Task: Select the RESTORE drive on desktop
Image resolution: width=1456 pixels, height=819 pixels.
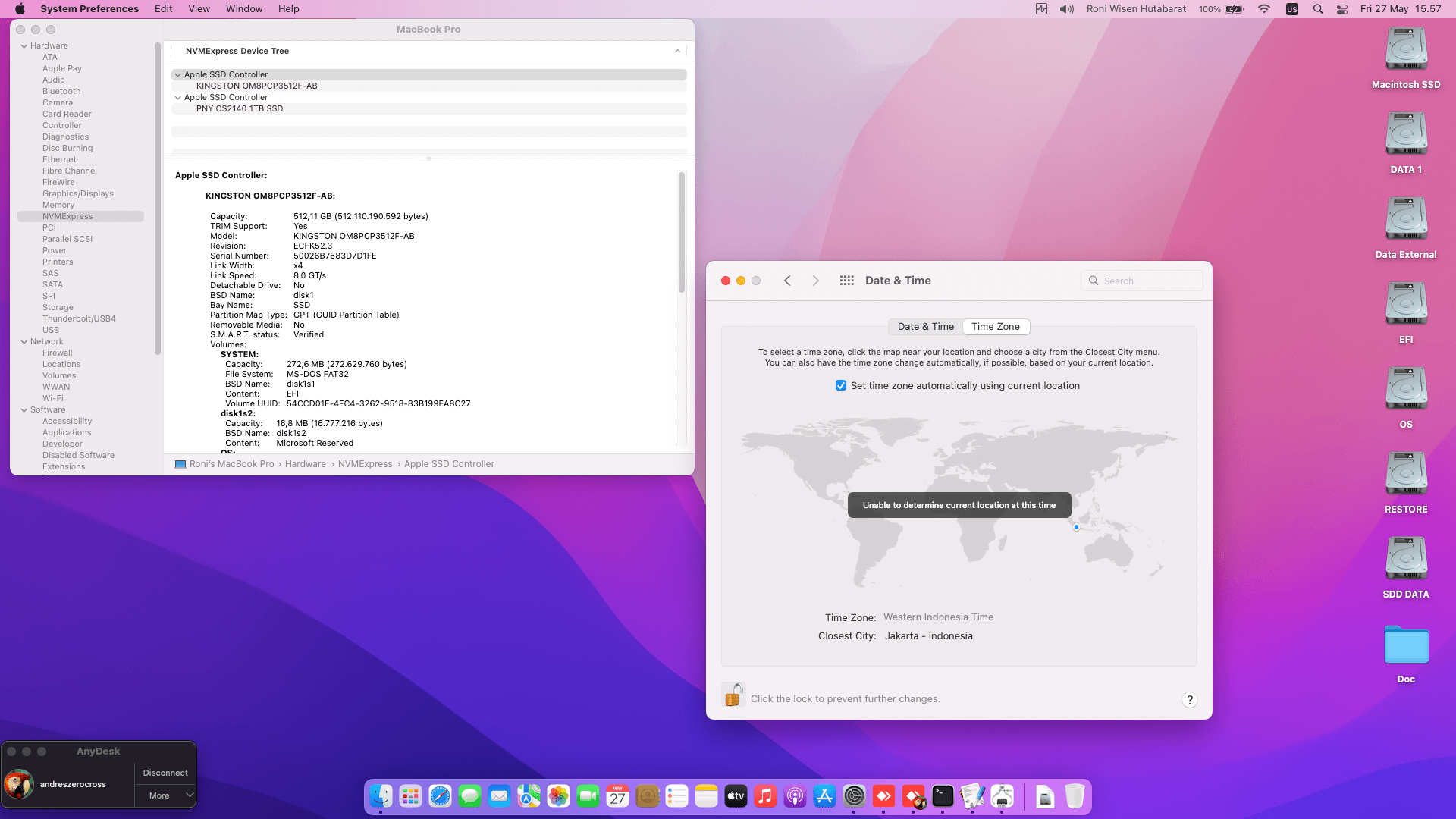Action: 1406,483
